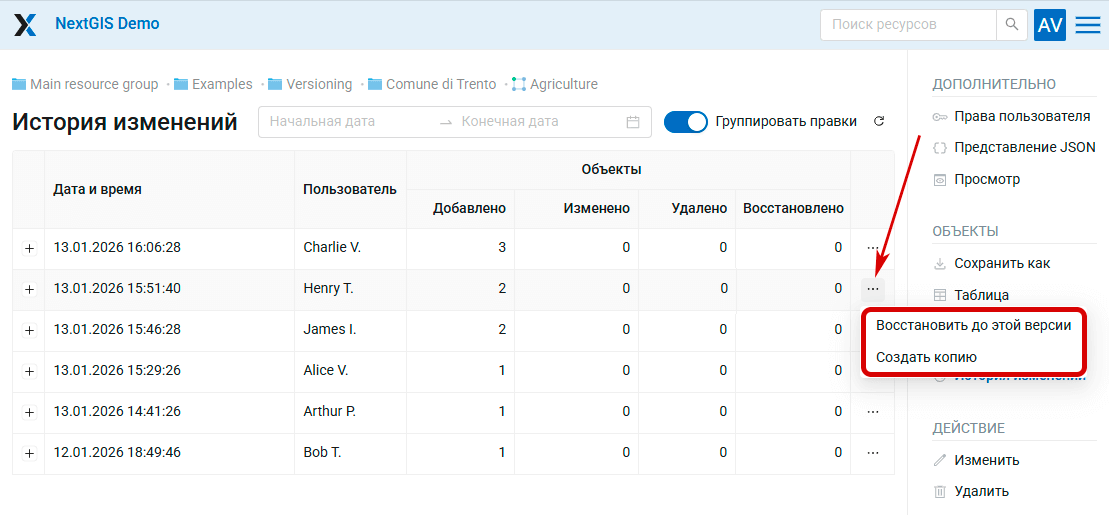
Task: Click the refresh history icon
Action: point(879,122)
